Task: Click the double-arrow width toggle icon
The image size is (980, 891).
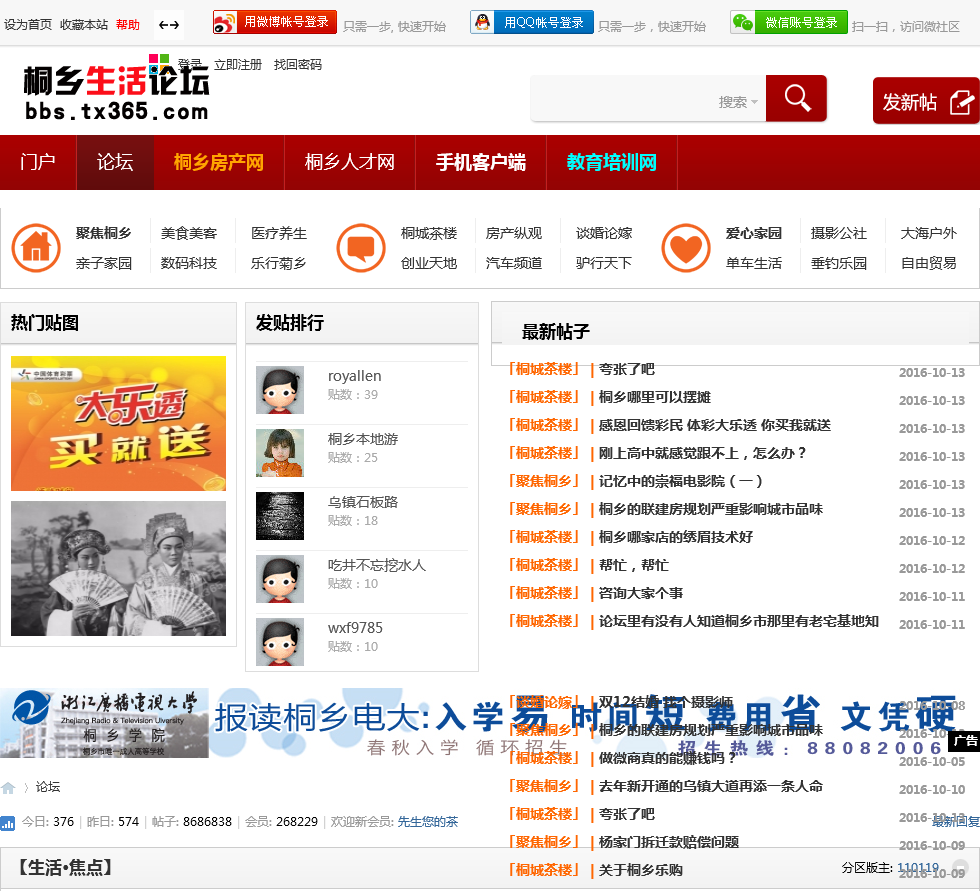Action: click(169, 25)
